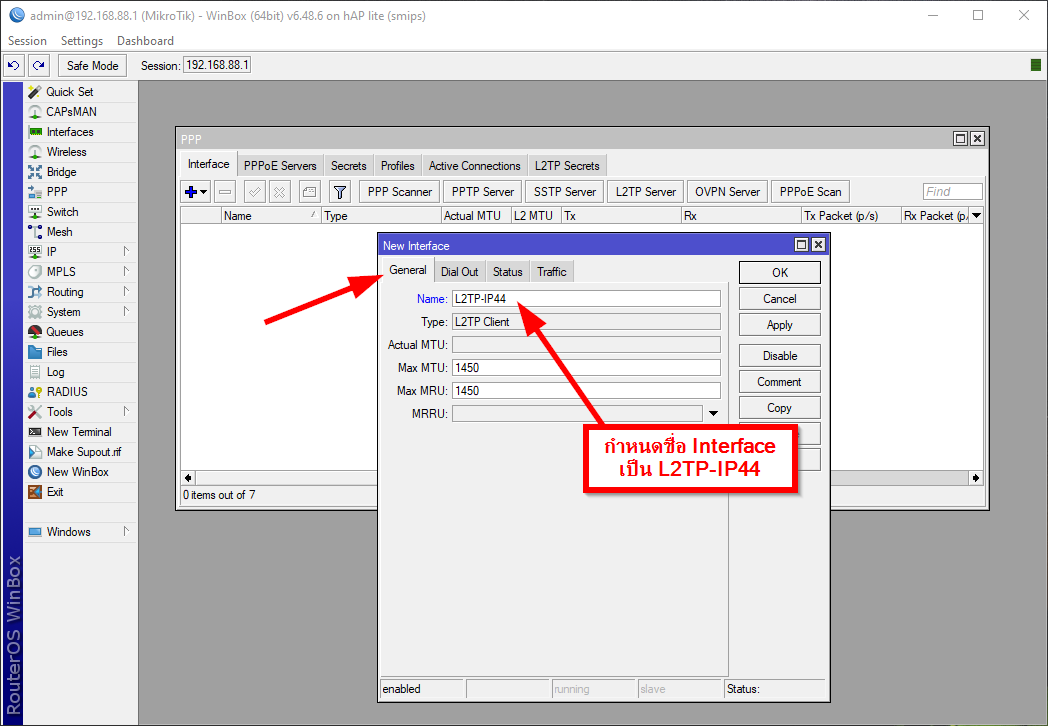The width and height of the screenshot is (1048, 726).
Task: Open Log in sidebar
Action: 55,372
